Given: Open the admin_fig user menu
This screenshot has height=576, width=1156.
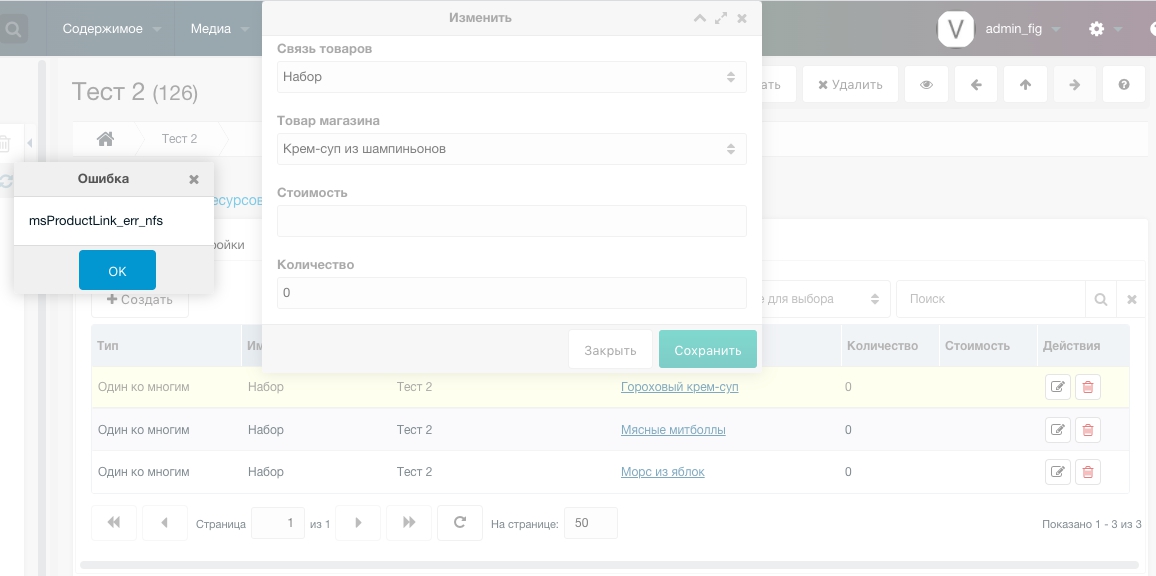Looking at the screenshot, I should coord(1013,29).
